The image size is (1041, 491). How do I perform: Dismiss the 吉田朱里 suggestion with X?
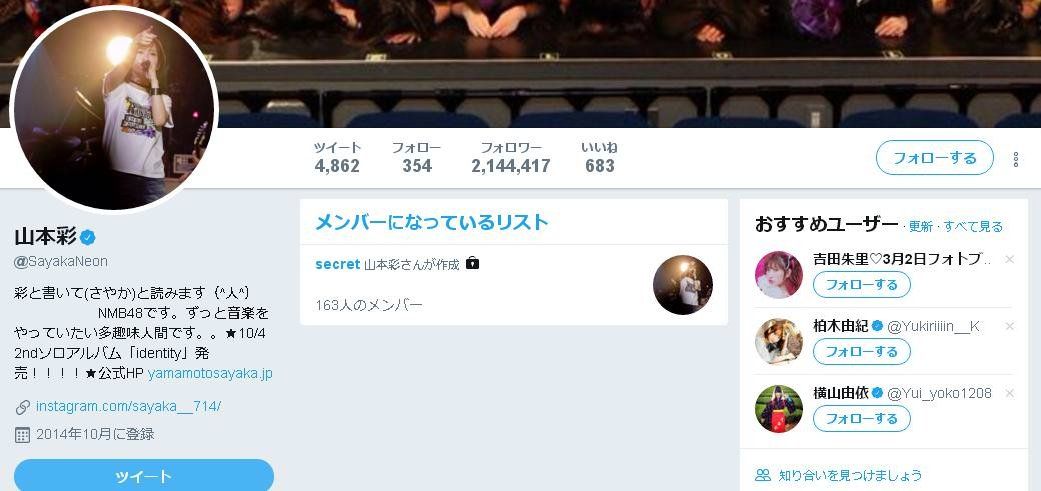[x=1010, y=259]
